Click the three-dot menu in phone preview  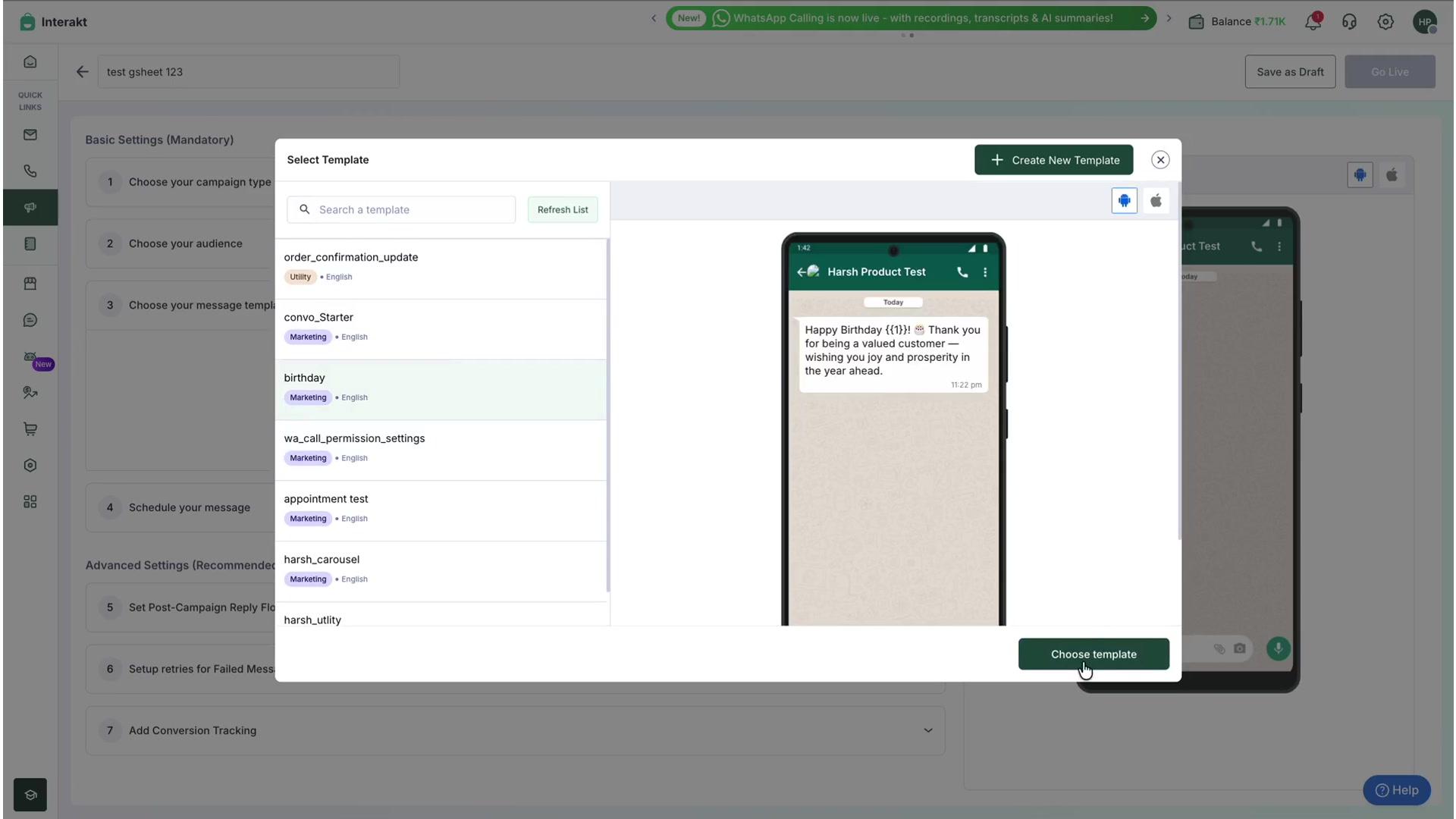pos(985,272)
